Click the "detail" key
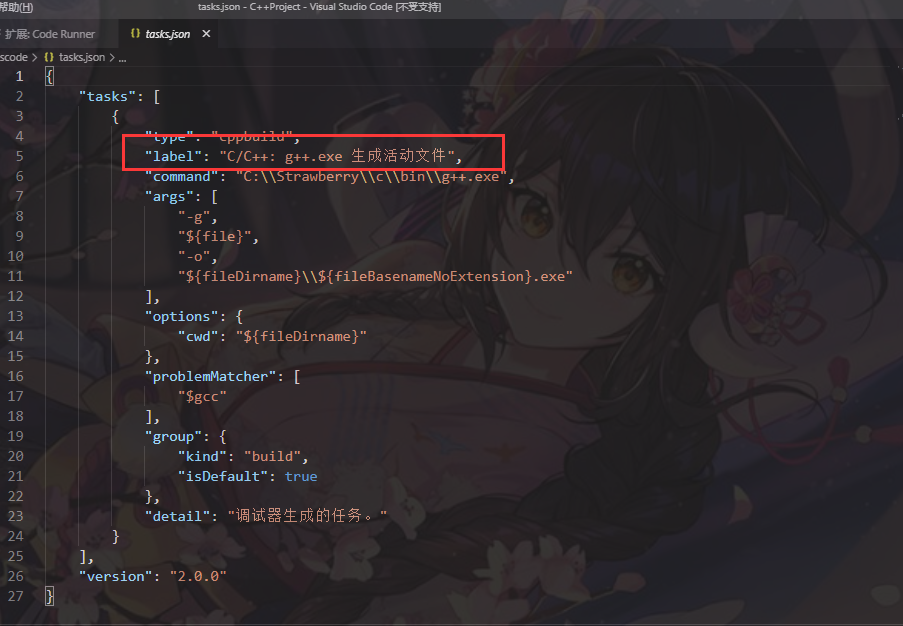The width and height of the screenshot is (903, 626). 177,516
